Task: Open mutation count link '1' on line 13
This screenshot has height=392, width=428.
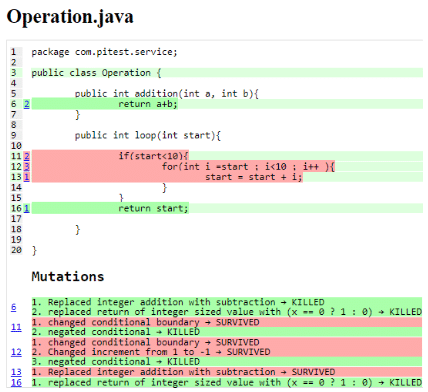Action: pyautogui.click(x=26, y=177)
